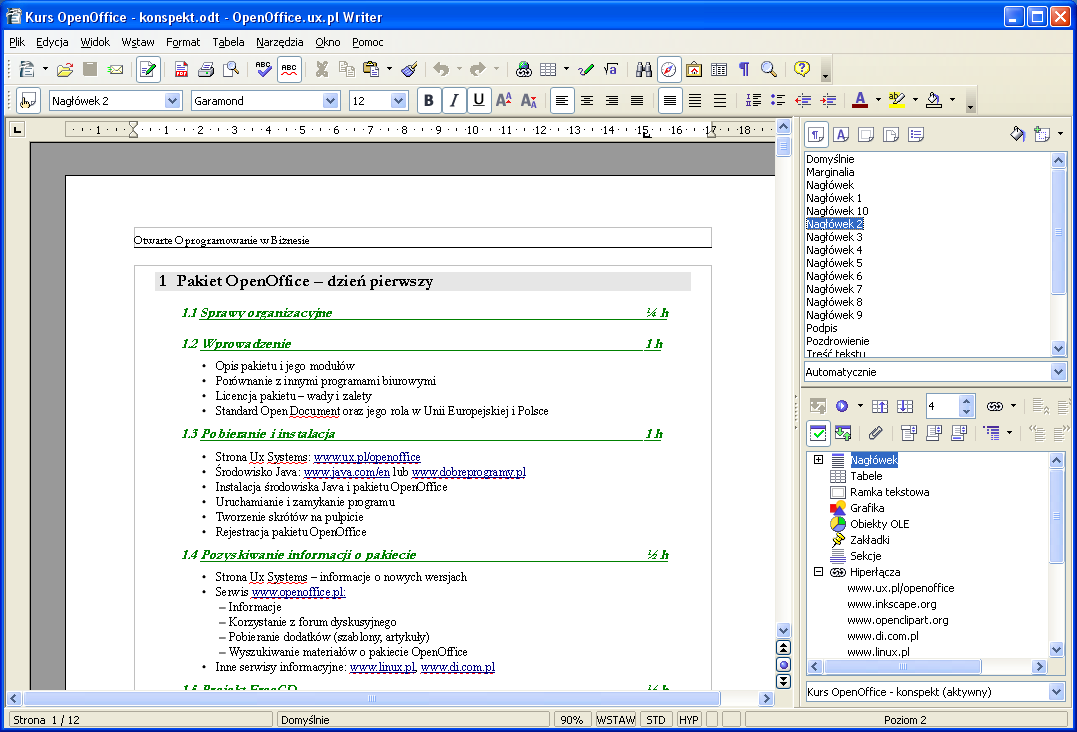Apply the highlighting color
Viewport: 1077px width, 732px height.
(x=896, y=101)
